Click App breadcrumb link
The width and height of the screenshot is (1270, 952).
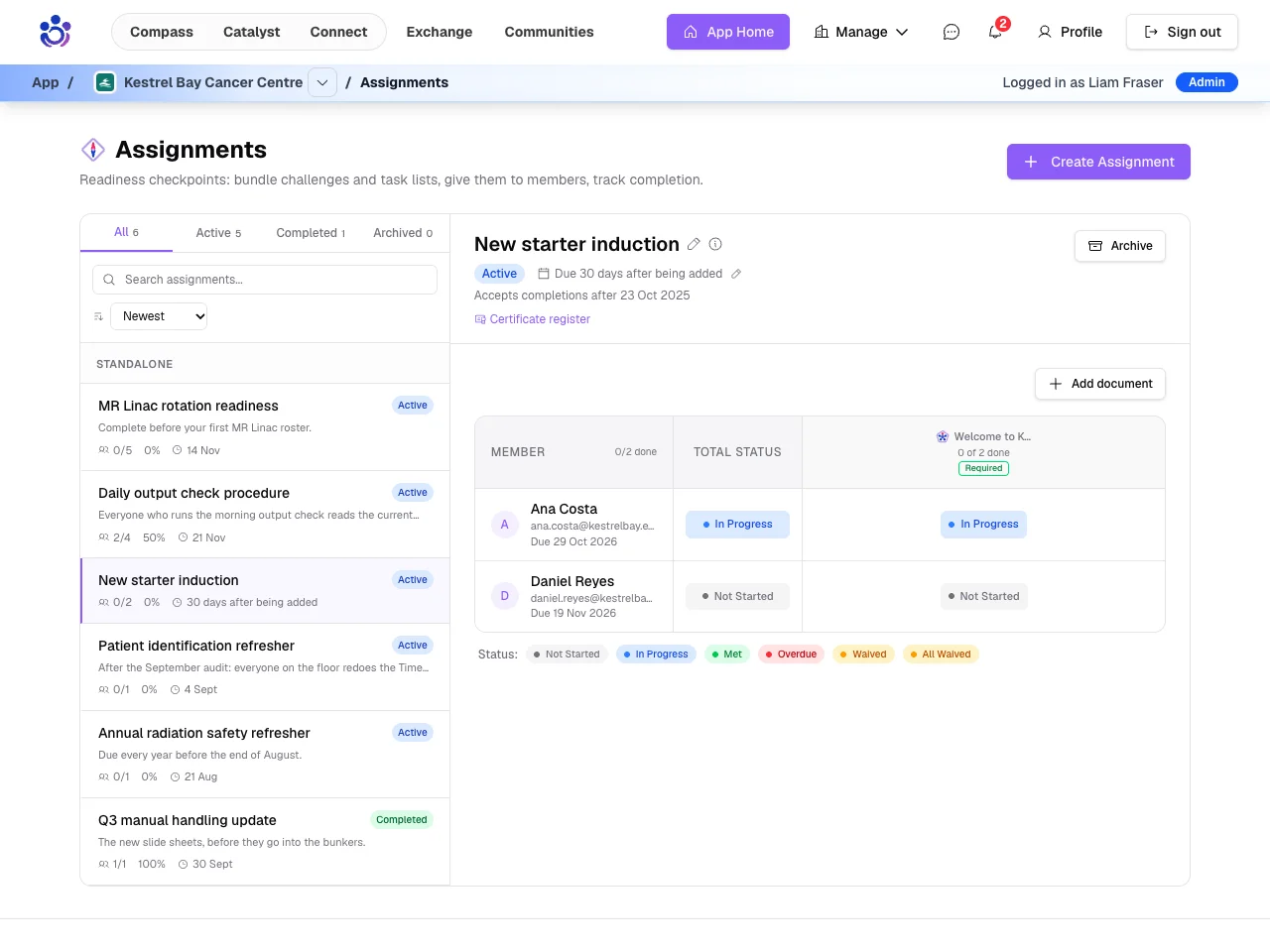(46, 82)
